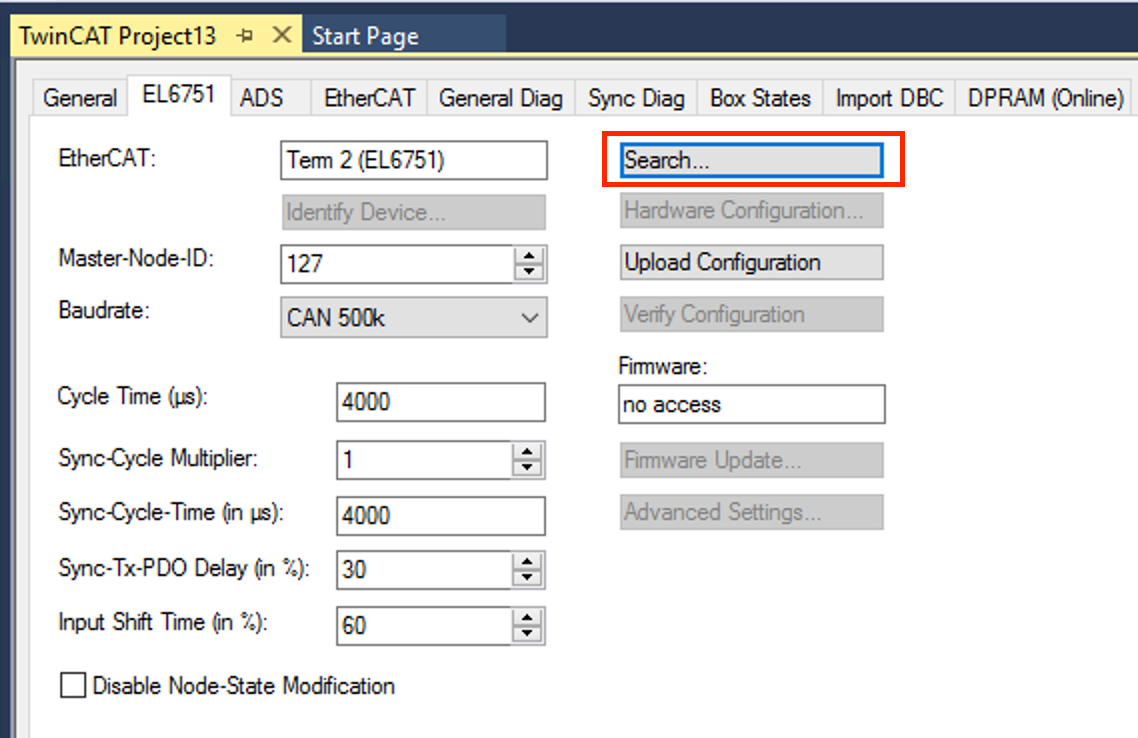1138x738 pixels.
Task: Increase the Master-Node-ID value
Action: pyautogui.click(x=529, y=256)
